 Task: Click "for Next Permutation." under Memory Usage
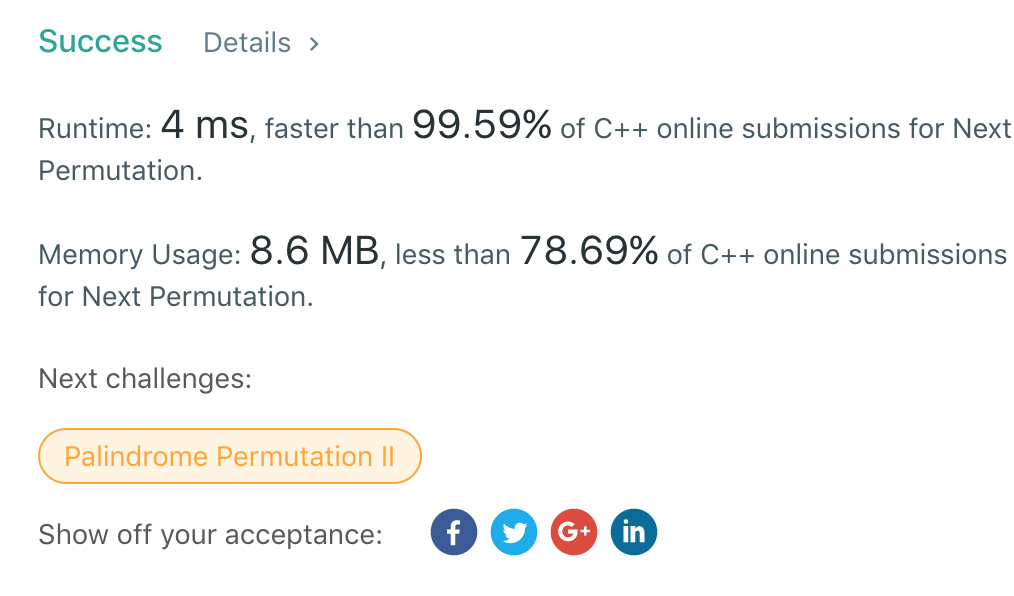point(175,297)
